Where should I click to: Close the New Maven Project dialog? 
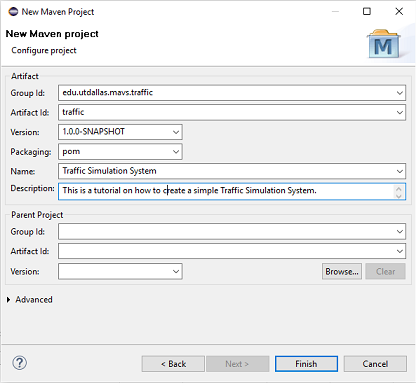(399, 12)
